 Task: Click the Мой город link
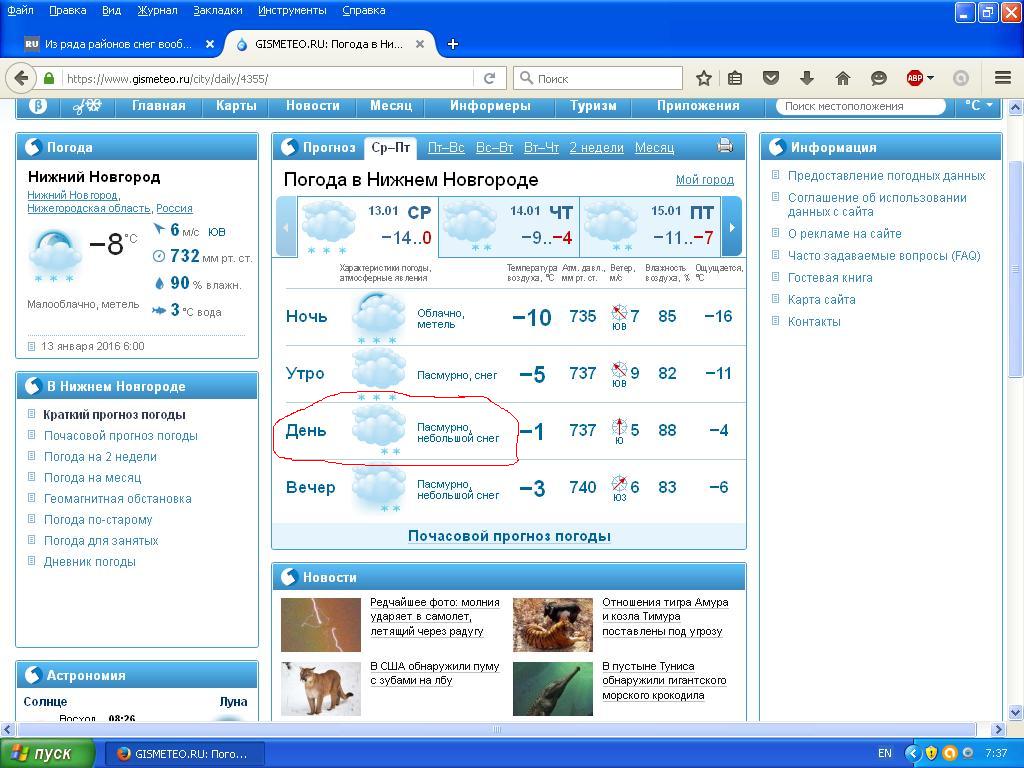704,180
